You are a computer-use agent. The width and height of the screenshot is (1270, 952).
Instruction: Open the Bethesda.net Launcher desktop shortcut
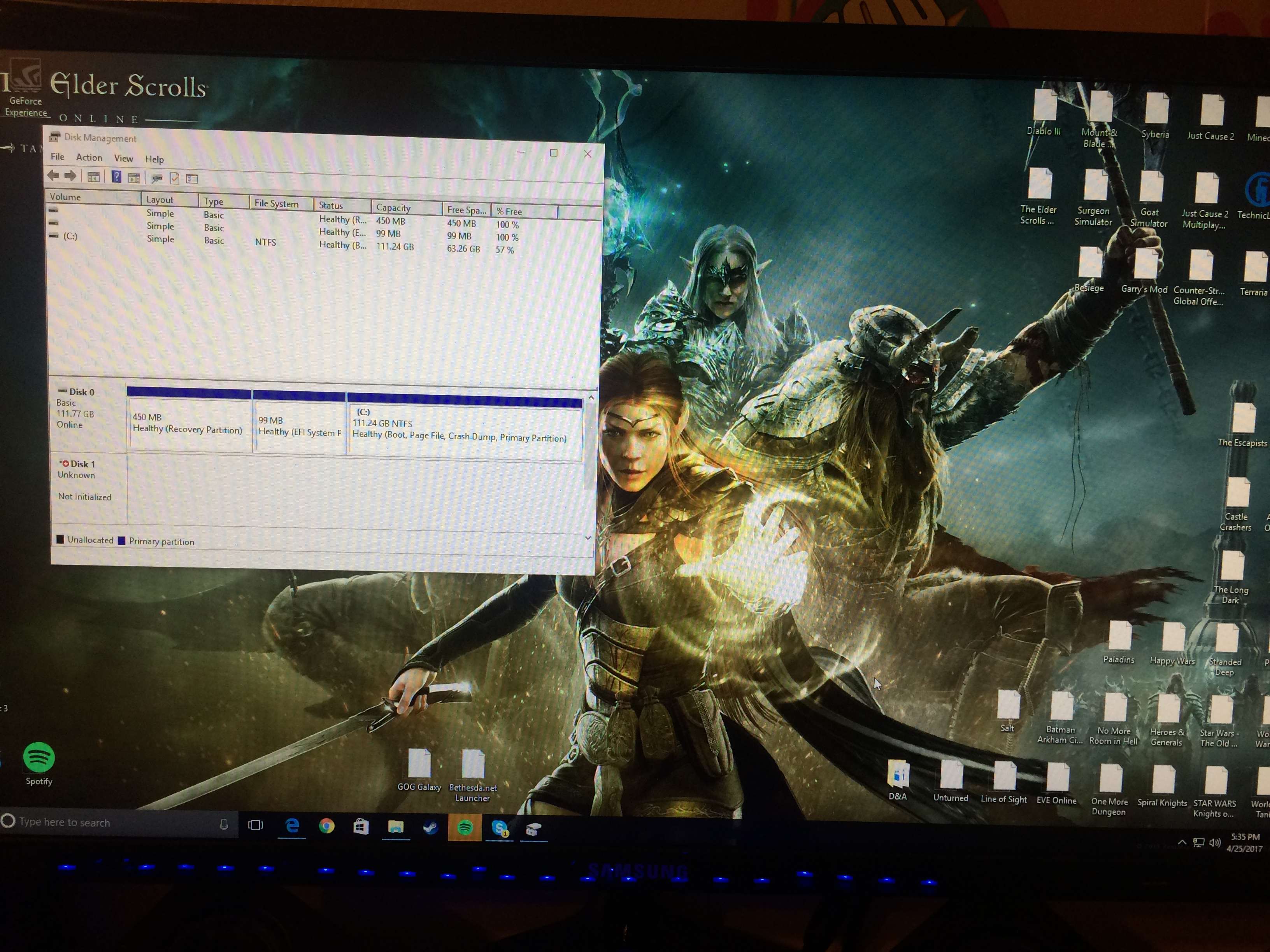pyautogui.click(x=473, y=776)
